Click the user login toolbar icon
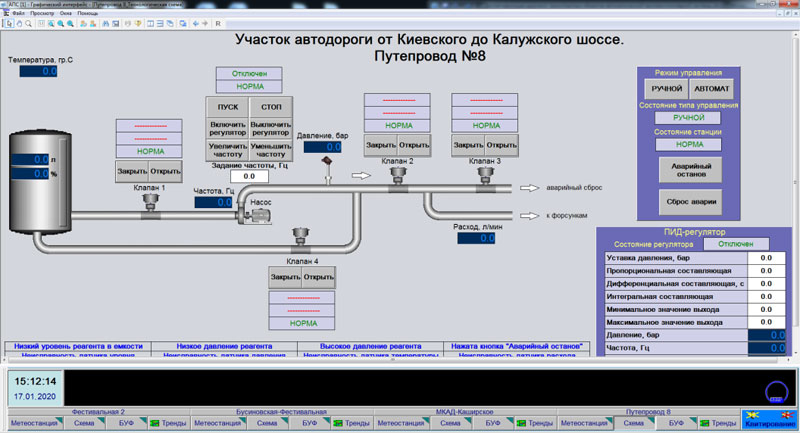Viewport: 800px width, 433px height. [x=83, y=23]
